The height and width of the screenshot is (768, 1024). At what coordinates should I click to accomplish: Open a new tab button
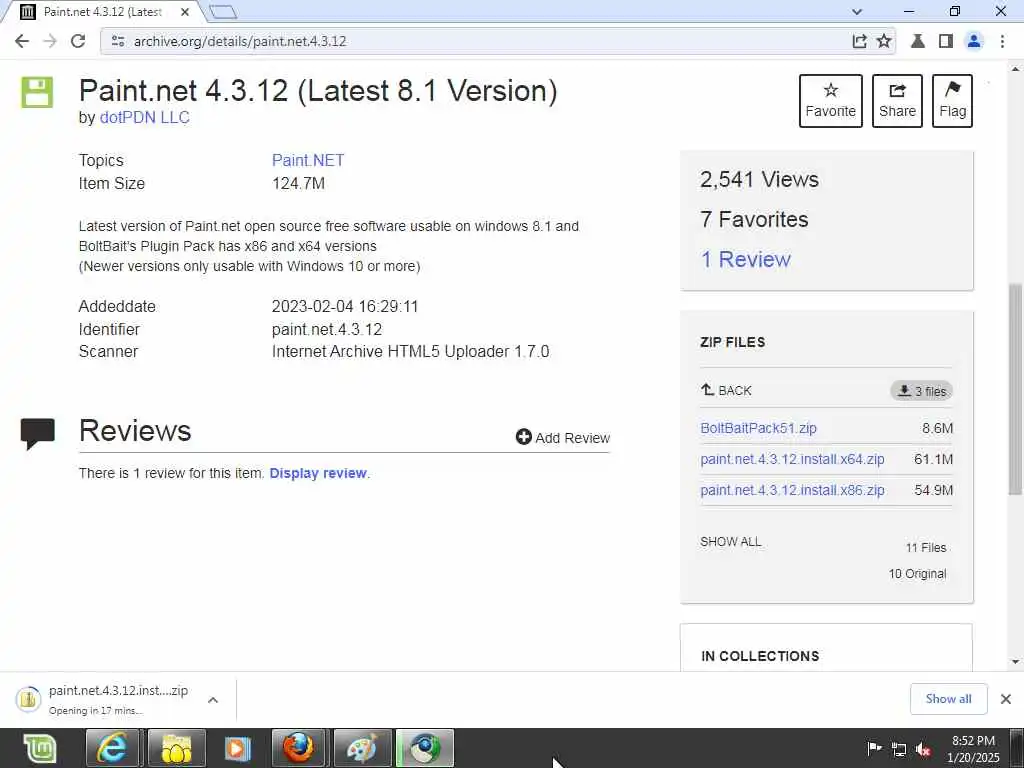click(x=223, y=12)
